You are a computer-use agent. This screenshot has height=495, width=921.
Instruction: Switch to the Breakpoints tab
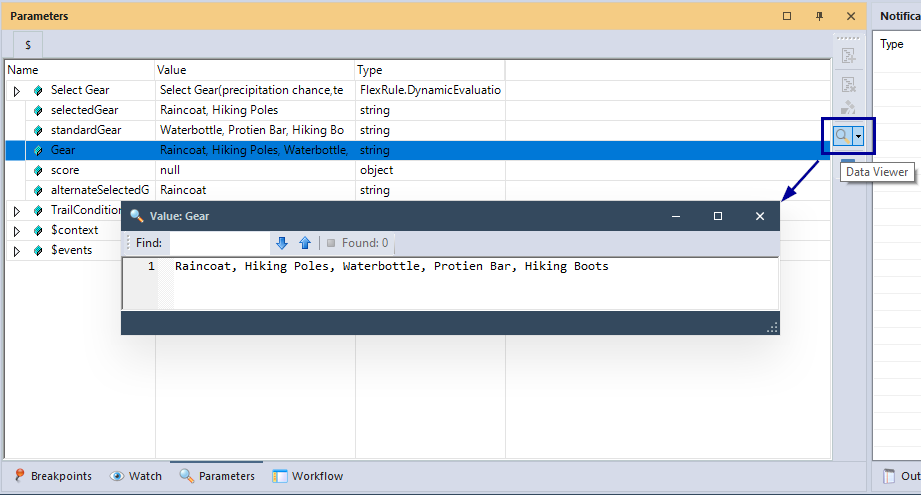point(53,476)
